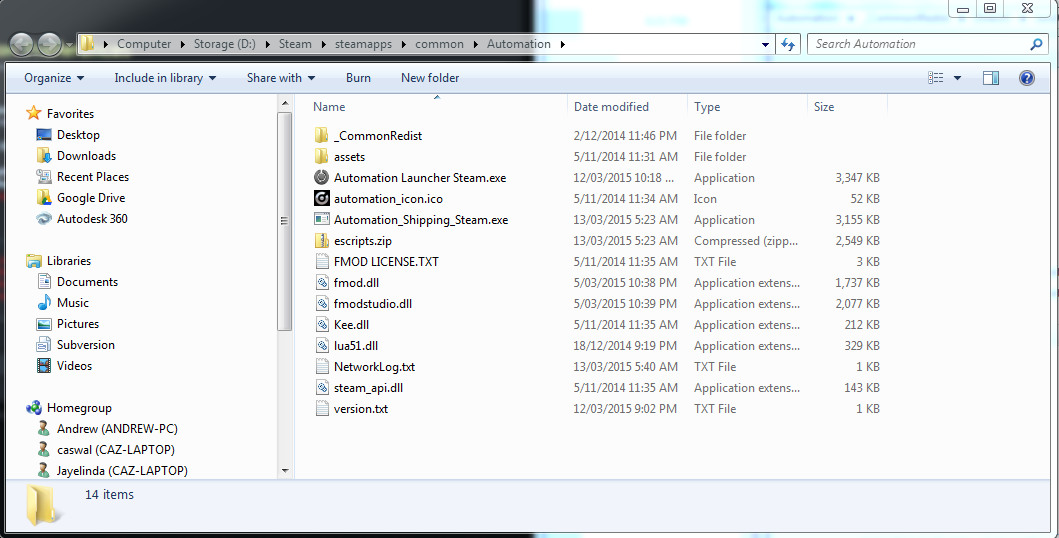
Task: Open the Documents library
Action: (x=78, y=281)
